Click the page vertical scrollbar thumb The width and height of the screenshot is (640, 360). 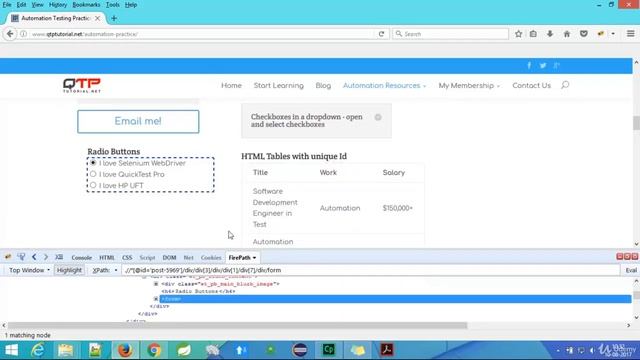click(x=636, y=123)
